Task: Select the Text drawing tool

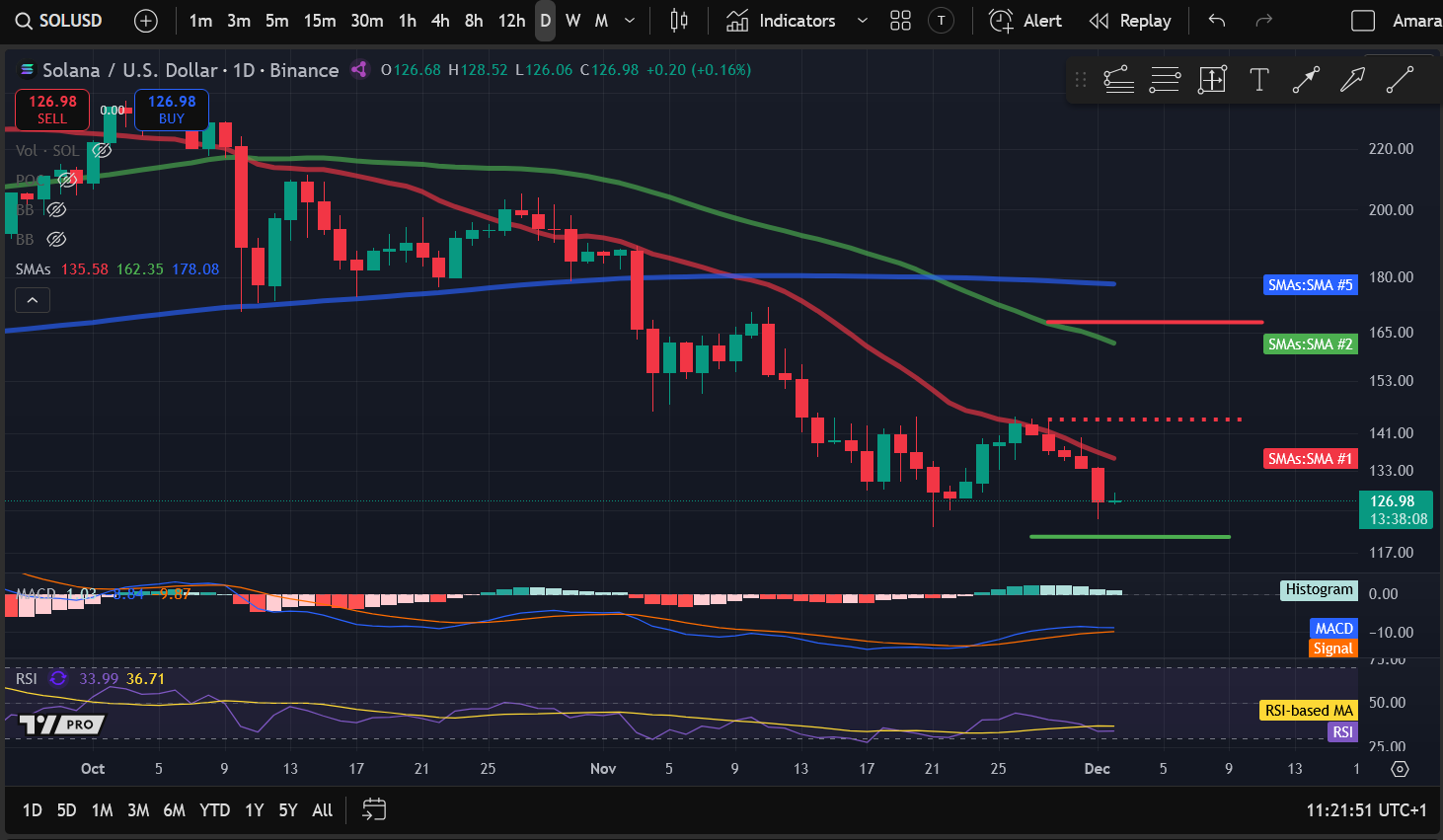Action: point(1258,80)
